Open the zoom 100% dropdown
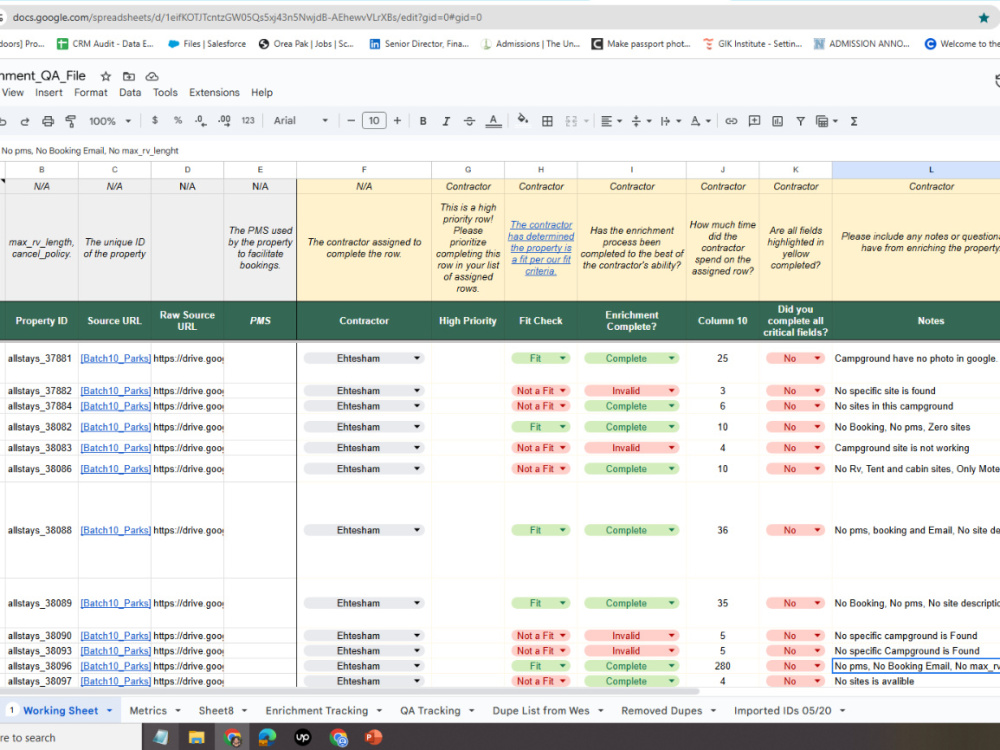 110,121
